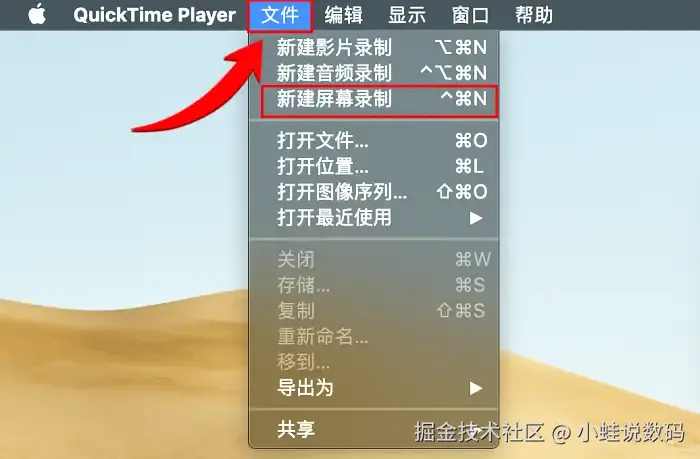This screenshot has width=700, height=459.
Task: Open the QuickTime Player app menu
Action: 154,15
